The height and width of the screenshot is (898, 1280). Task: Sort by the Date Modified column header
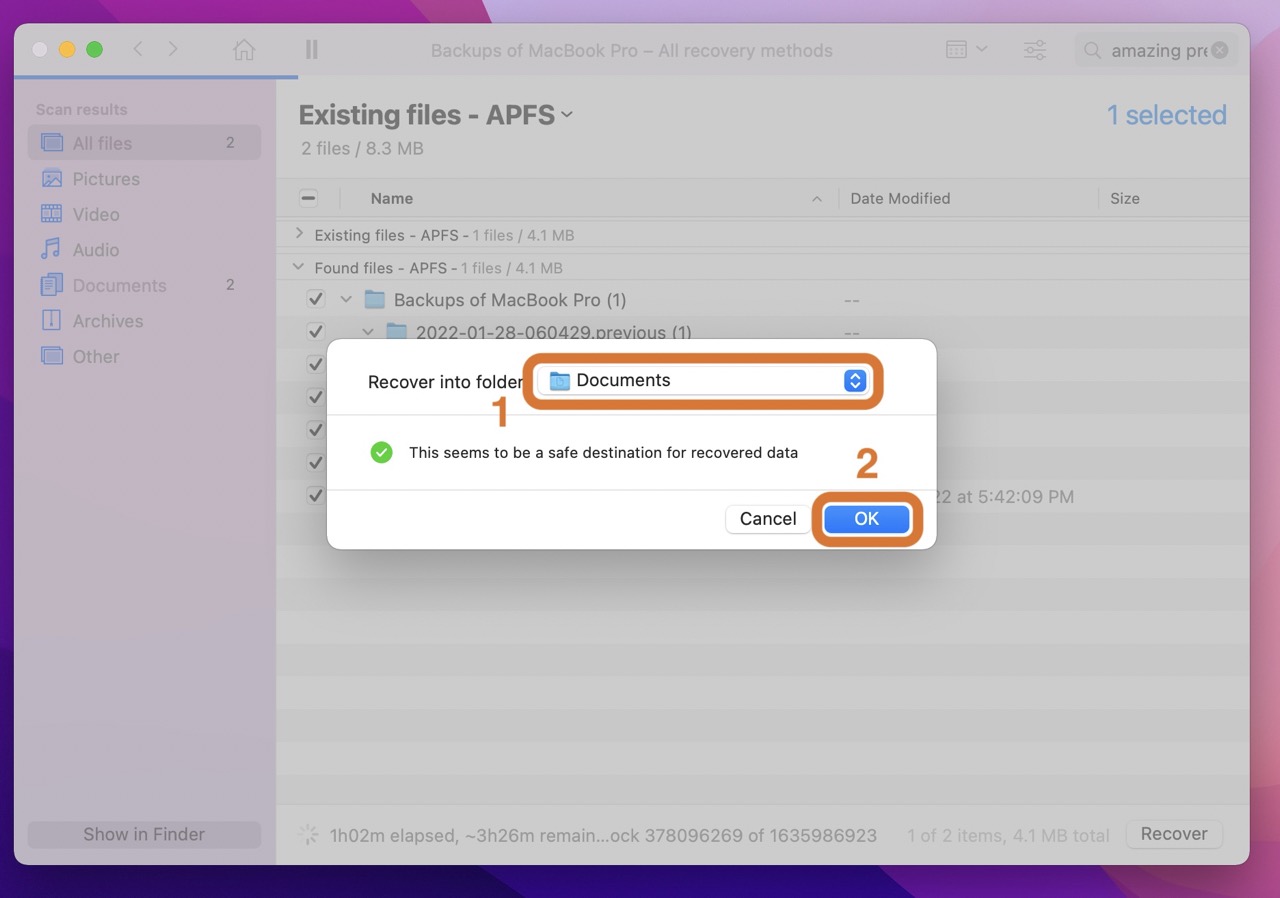(900, 198)
